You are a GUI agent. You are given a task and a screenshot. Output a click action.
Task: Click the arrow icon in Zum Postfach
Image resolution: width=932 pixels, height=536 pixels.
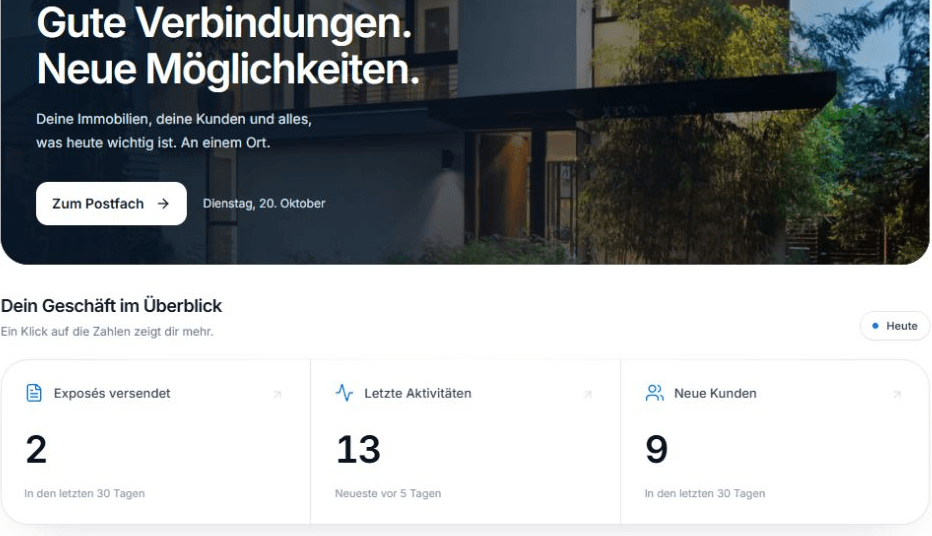click(163, 204)
